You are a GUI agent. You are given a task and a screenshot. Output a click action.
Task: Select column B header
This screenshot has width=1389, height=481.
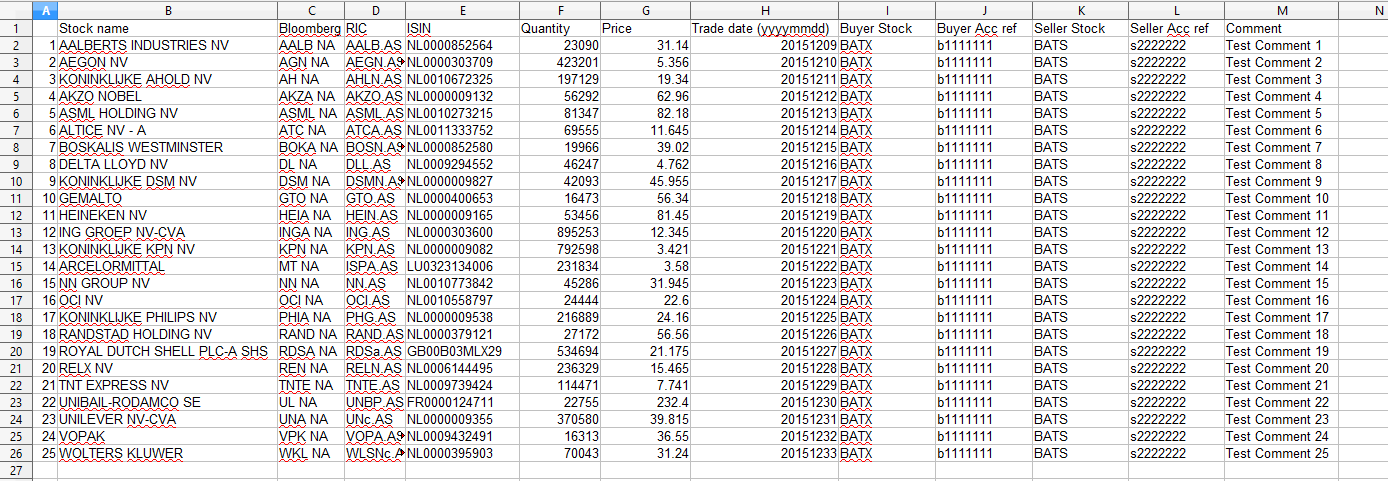coord(167,10)
